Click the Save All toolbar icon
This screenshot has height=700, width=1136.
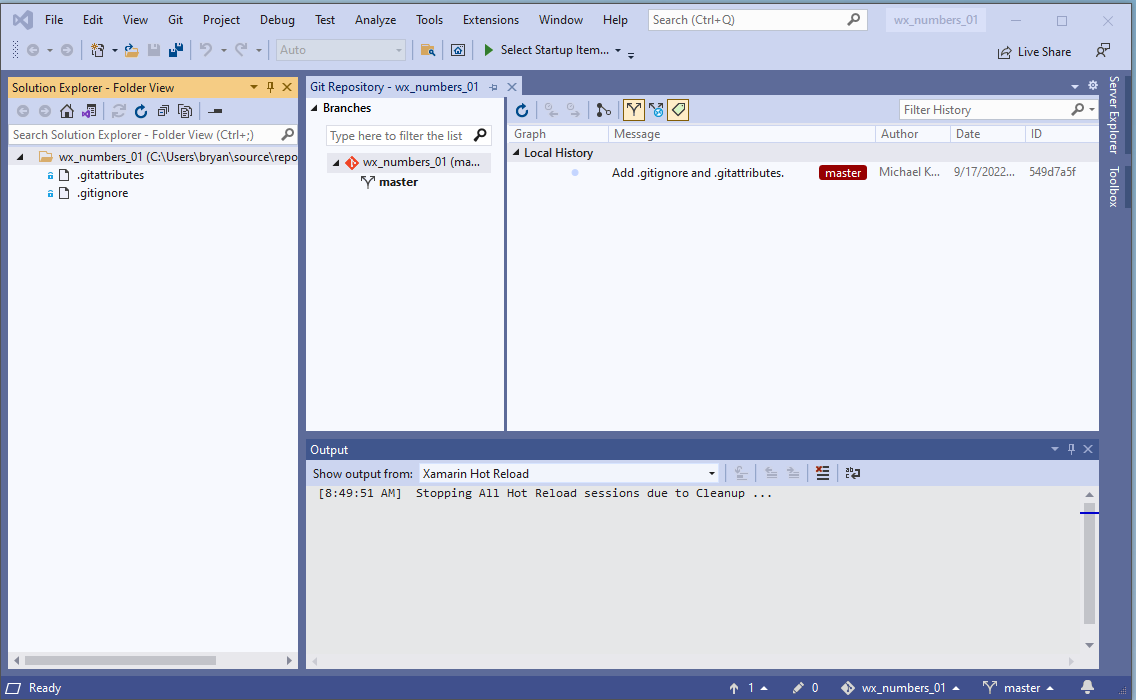click(x=175, y=50)
